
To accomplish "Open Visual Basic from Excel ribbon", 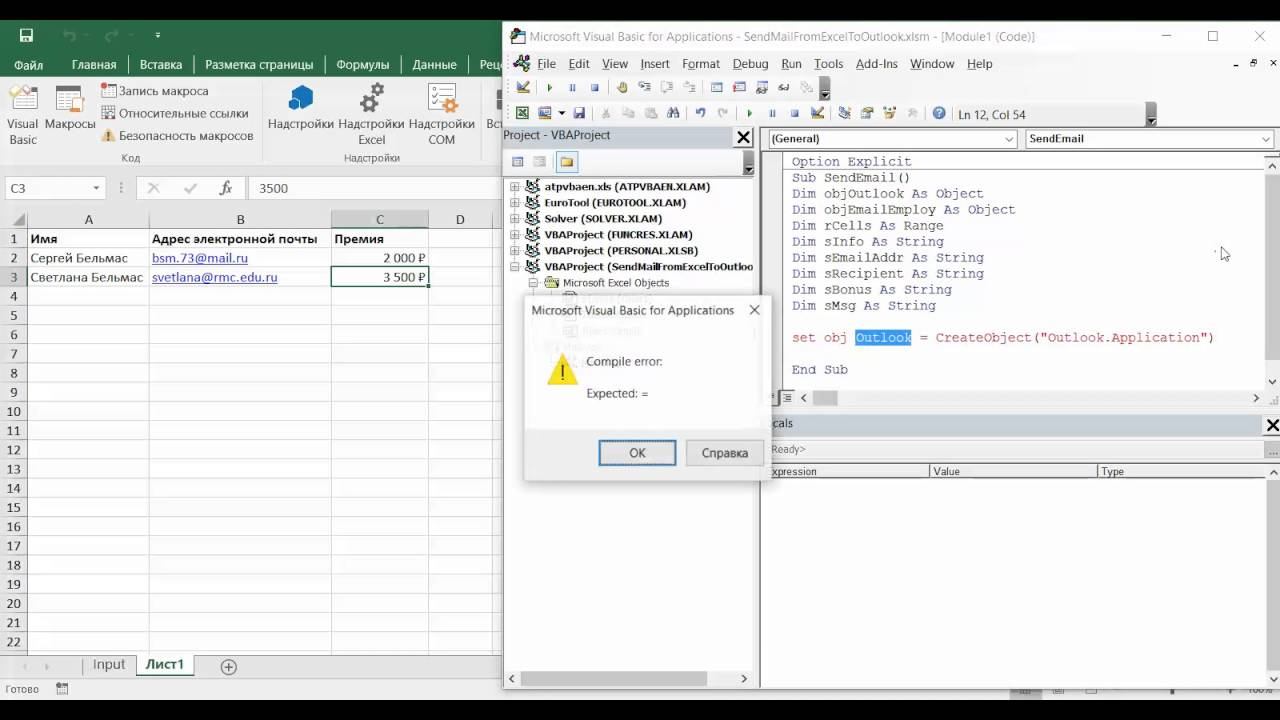I will tap(23, 115).
